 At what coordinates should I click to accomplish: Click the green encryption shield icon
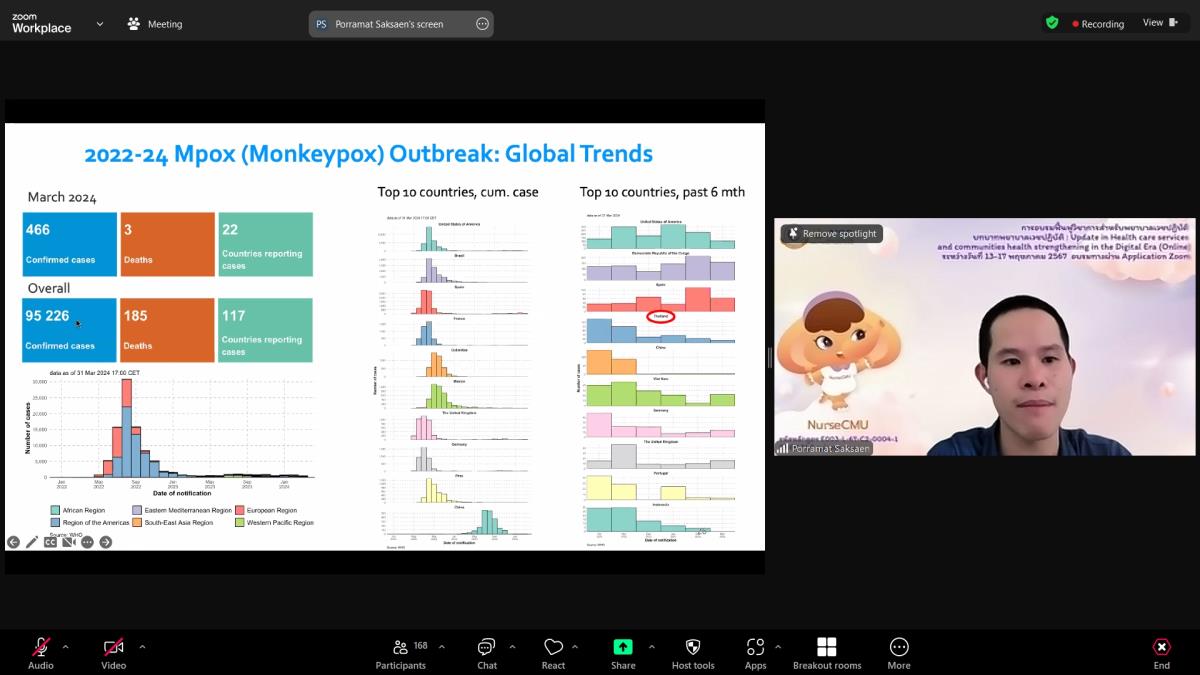click(x=1052, y=23)
